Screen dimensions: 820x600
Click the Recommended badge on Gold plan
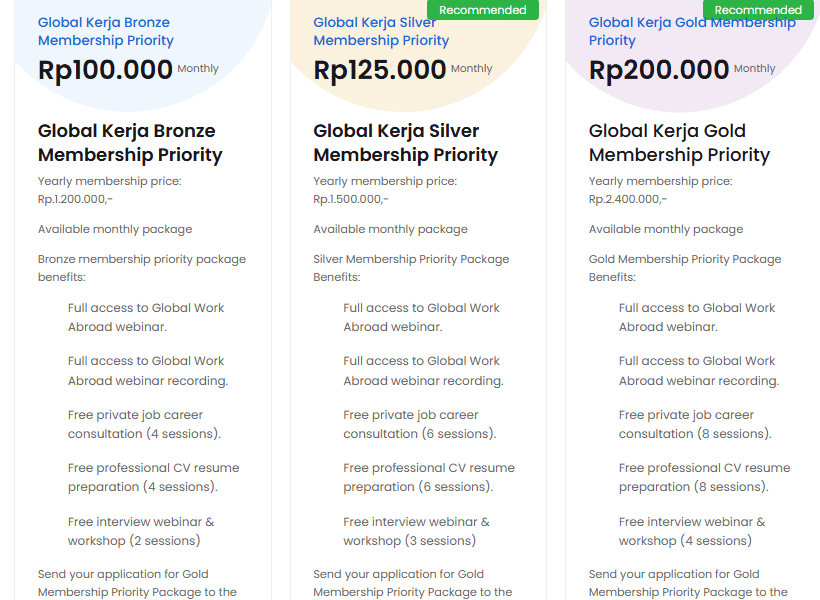tap(758, 10)
